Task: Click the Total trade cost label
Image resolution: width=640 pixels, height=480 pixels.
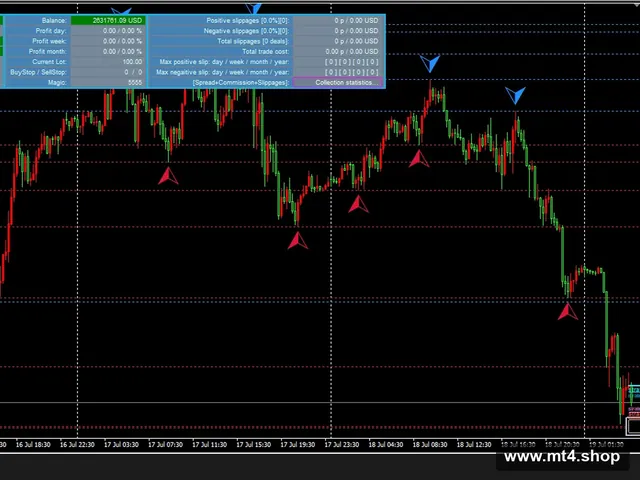Action: [x=266, y=51]
